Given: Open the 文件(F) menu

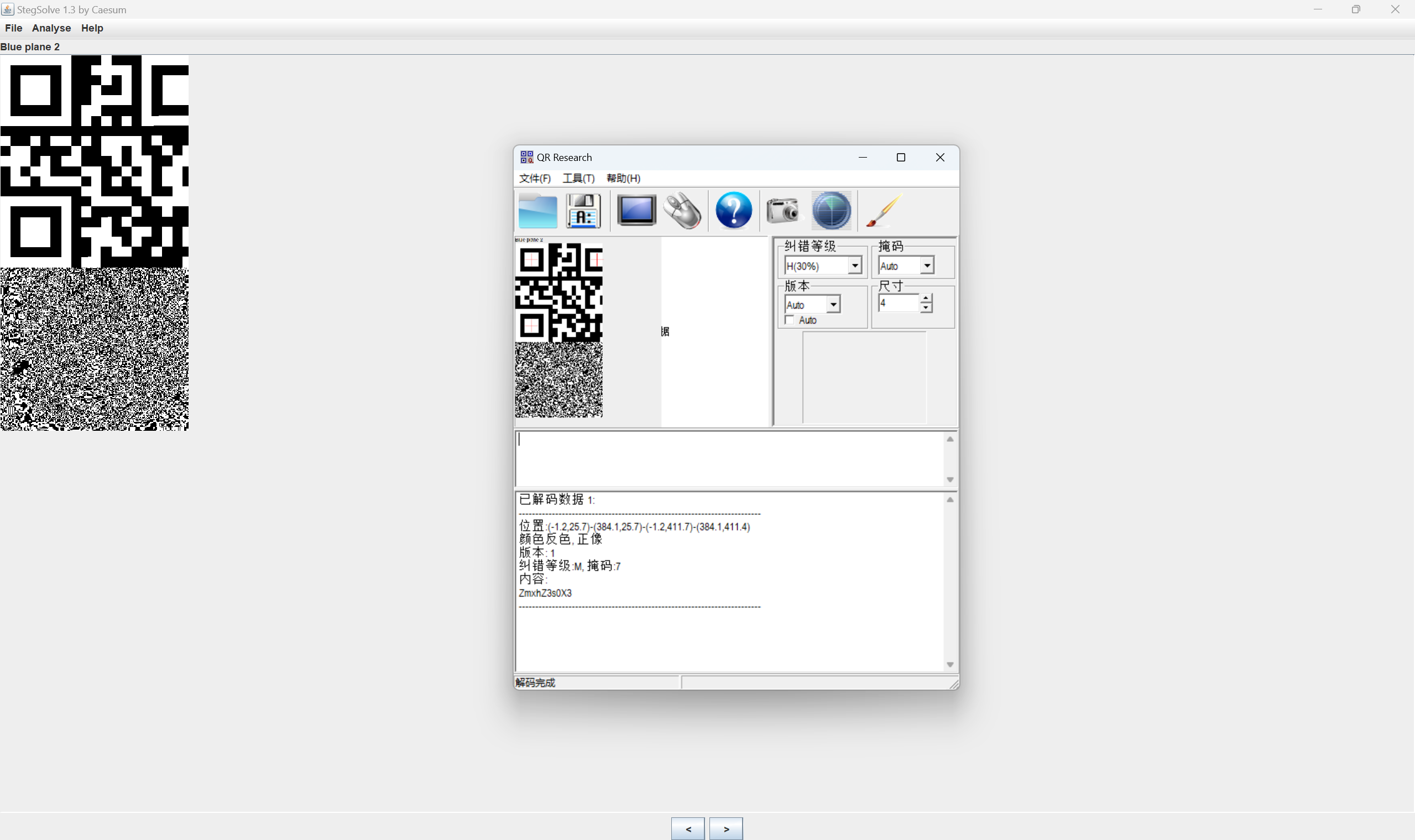Looking at the screenshot, I should (x=535, y=178).
